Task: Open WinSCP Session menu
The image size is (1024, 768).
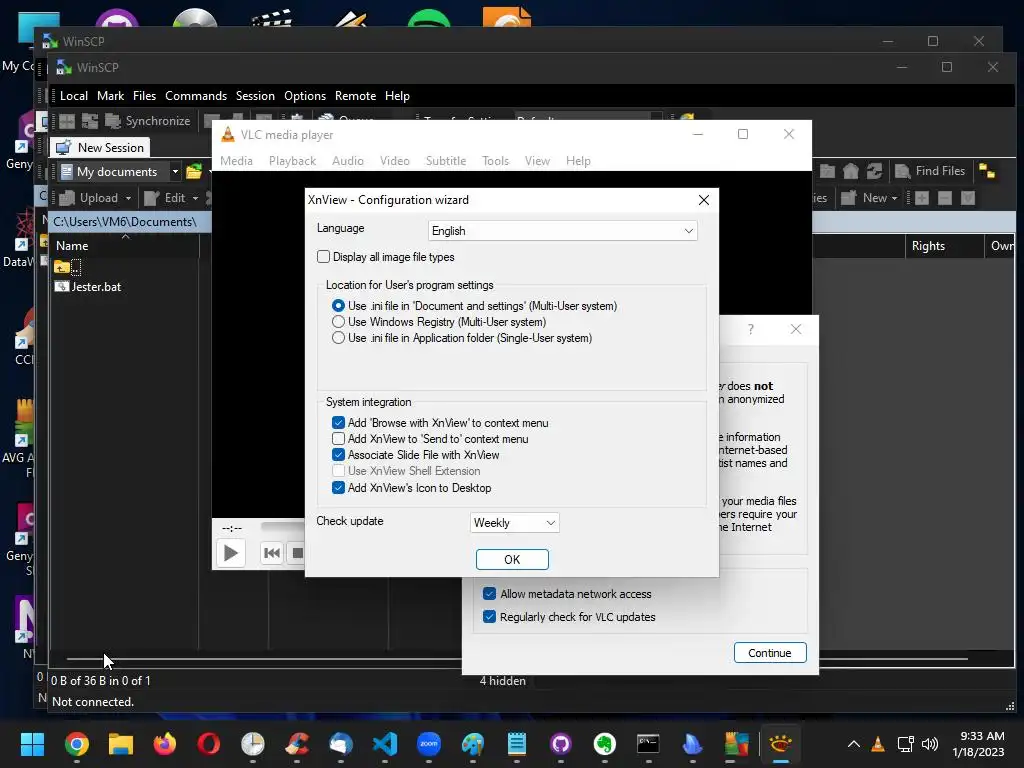Action: (255, 96)
